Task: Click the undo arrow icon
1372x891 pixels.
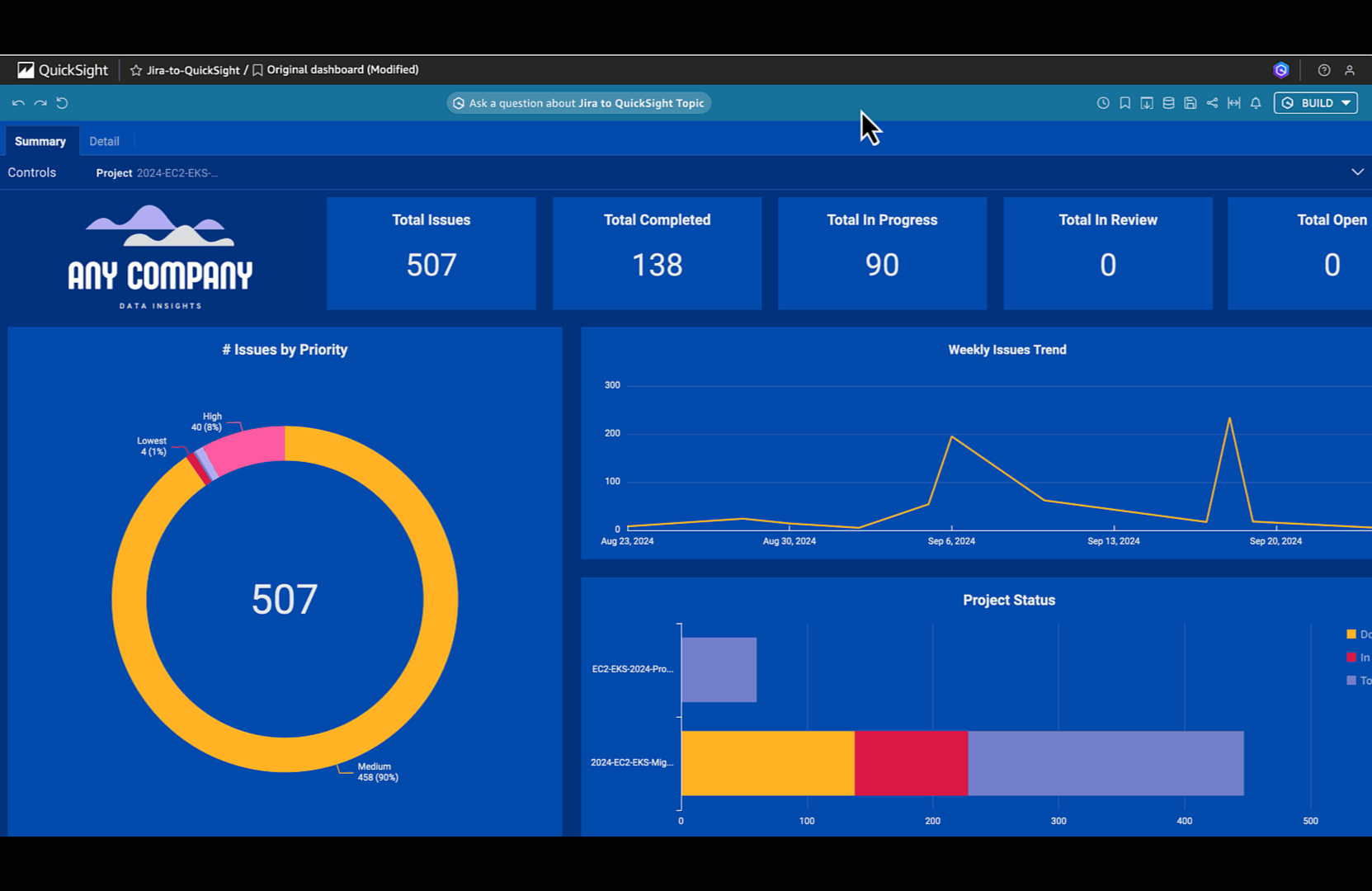Action: coord(18,103)
